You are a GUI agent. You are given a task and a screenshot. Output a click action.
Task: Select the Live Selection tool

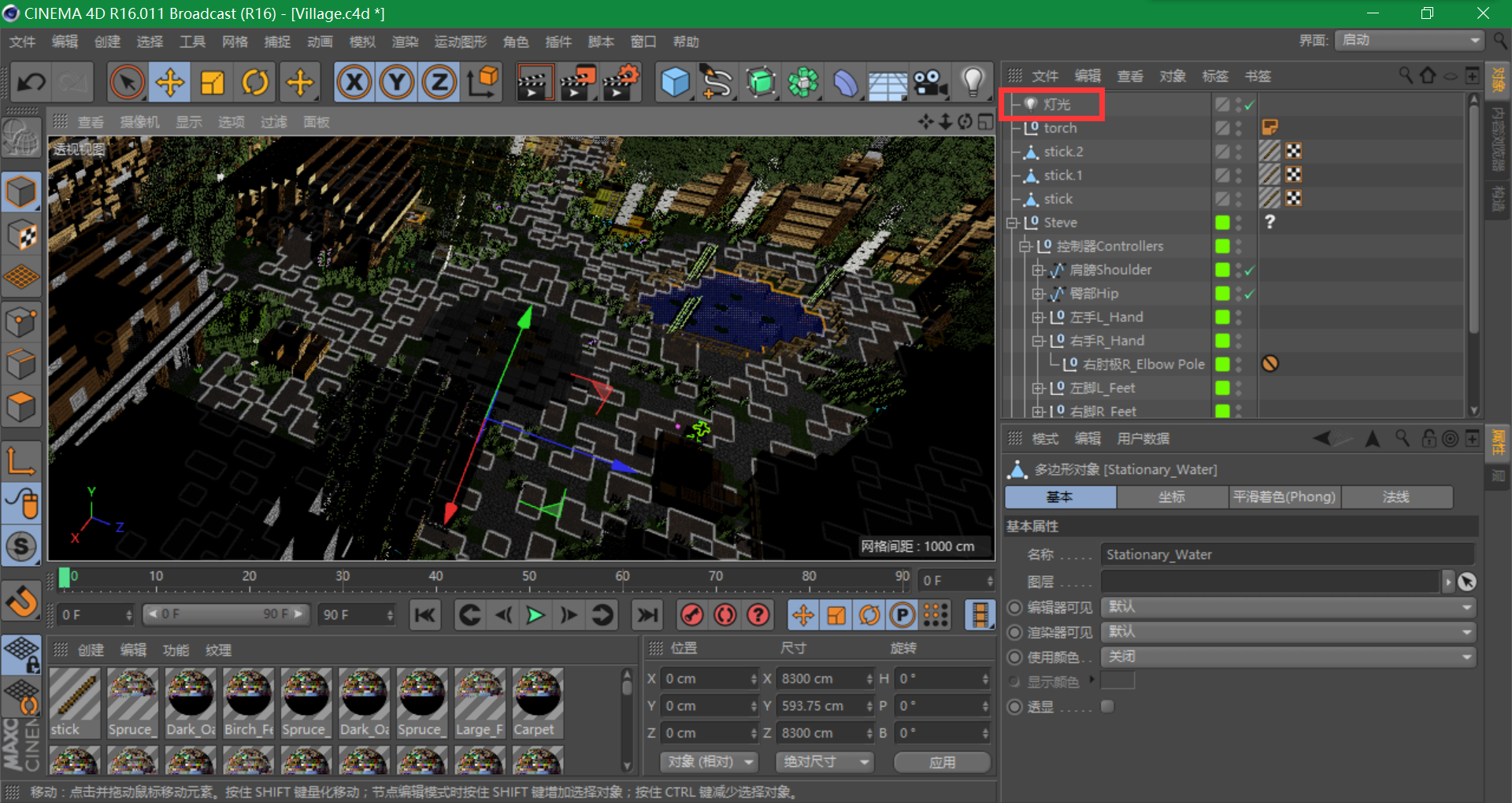coord(128,82)
